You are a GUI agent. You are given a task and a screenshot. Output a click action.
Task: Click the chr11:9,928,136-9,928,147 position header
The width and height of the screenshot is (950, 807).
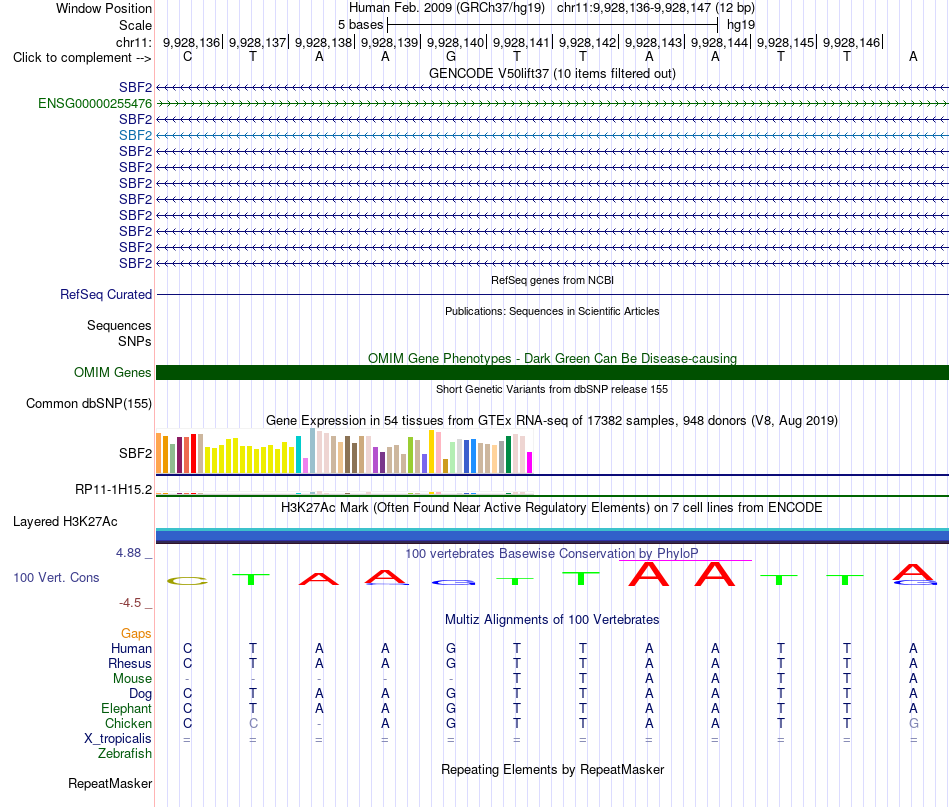(656, 8)
